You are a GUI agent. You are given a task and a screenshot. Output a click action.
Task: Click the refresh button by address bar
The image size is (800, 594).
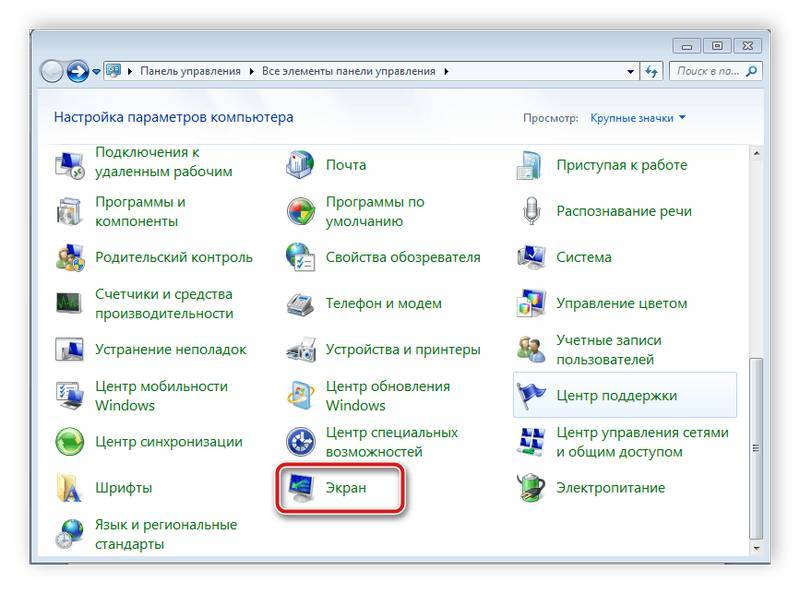(x=652, y=71)
